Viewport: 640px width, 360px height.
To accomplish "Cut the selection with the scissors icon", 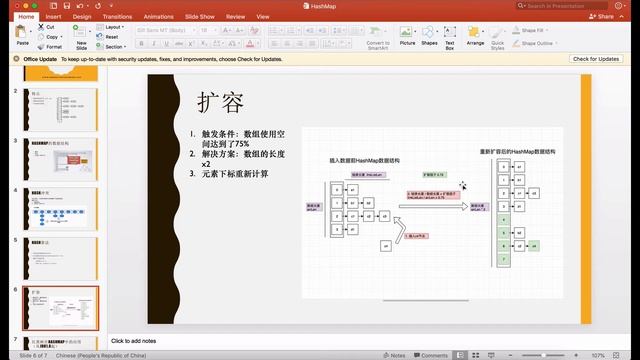I will [41, 27].
